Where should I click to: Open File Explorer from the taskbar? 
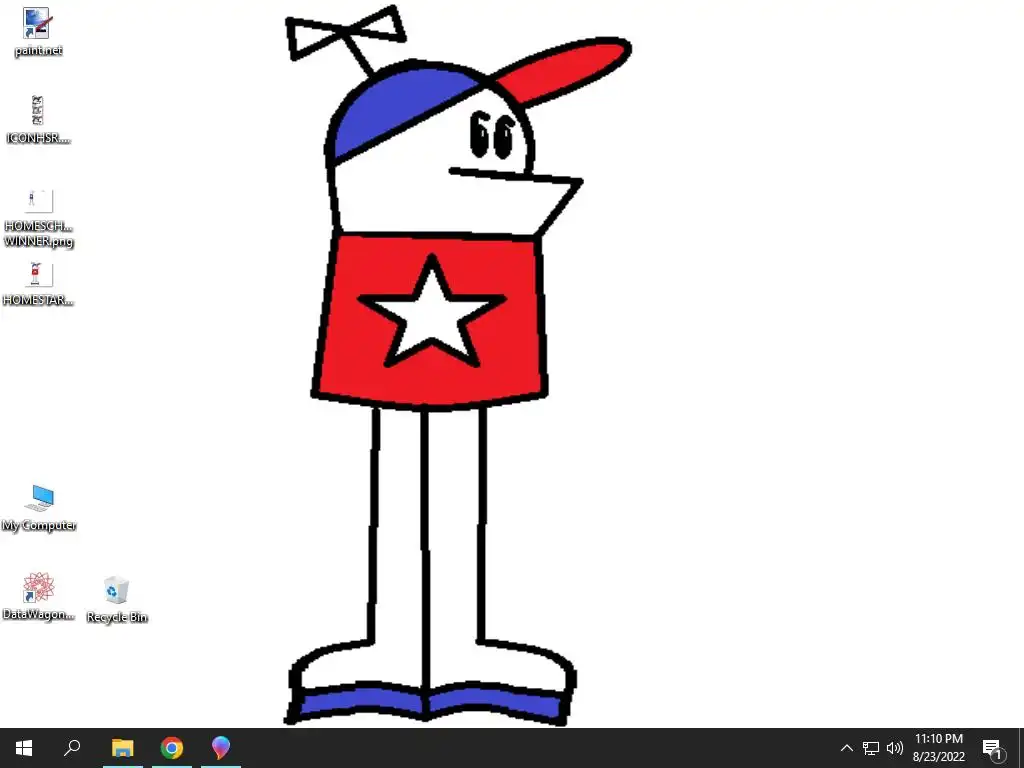coord(122,748)
